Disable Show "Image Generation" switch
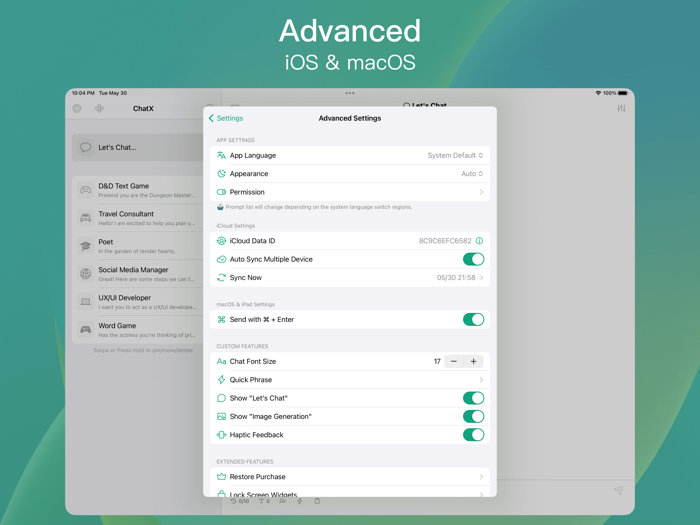 point(473,417)
